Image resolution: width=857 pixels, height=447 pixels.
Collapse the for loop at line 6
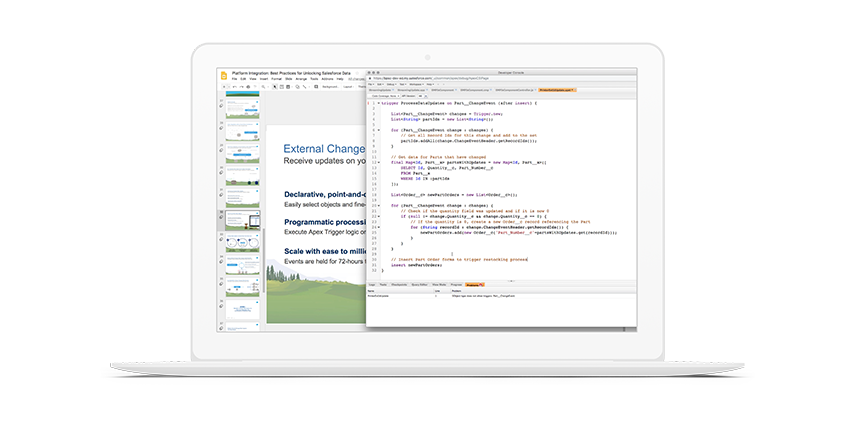(x=378, y=130)
